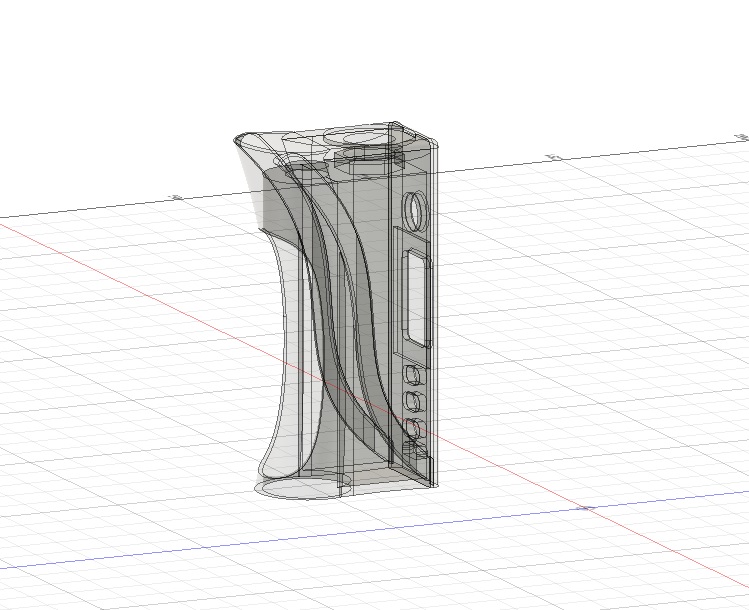This screenshot has height=610, width=749.
Task: Select the small port cutout below the button holes
Action: pos(414,450)
